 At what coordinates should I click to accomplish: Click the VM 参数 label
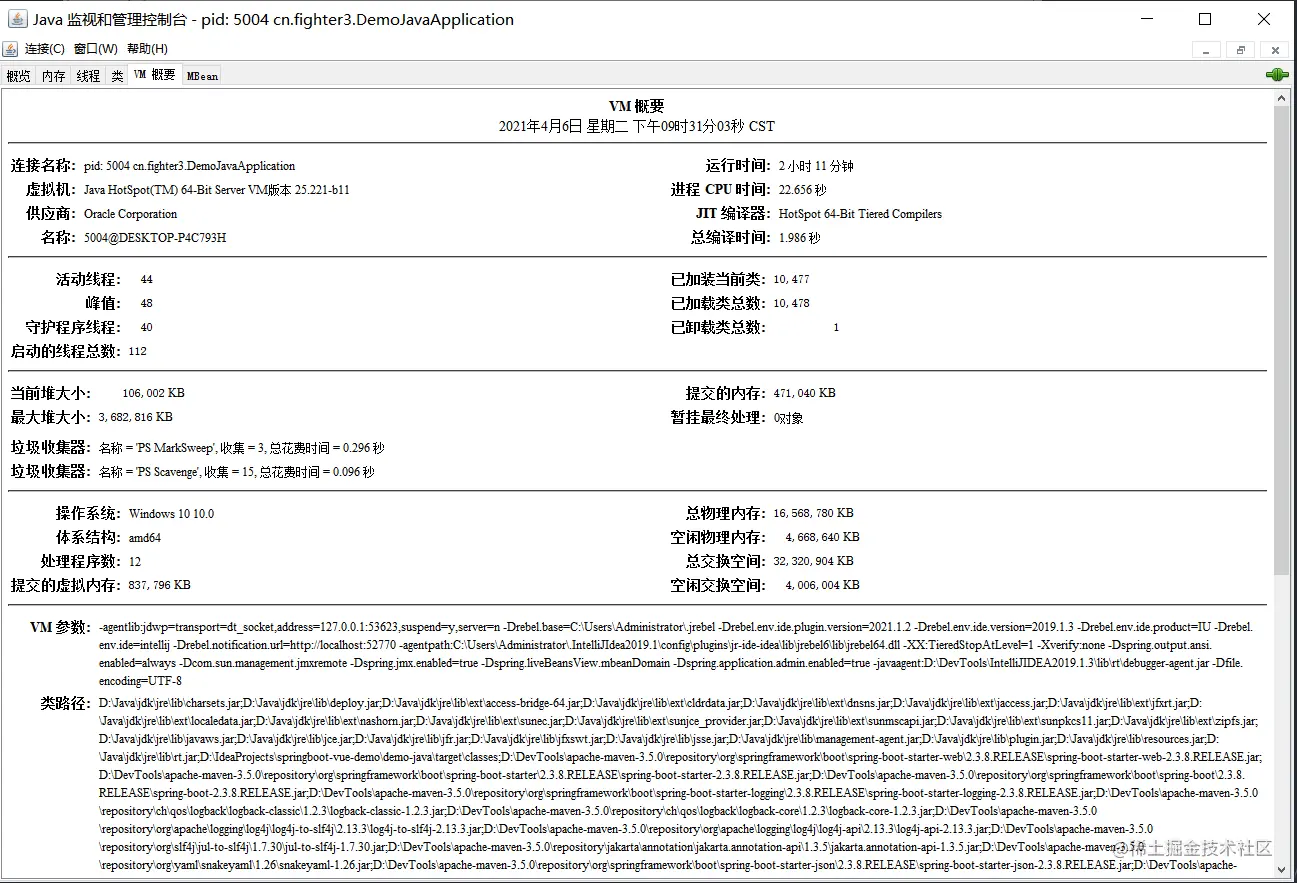(61, 628)
